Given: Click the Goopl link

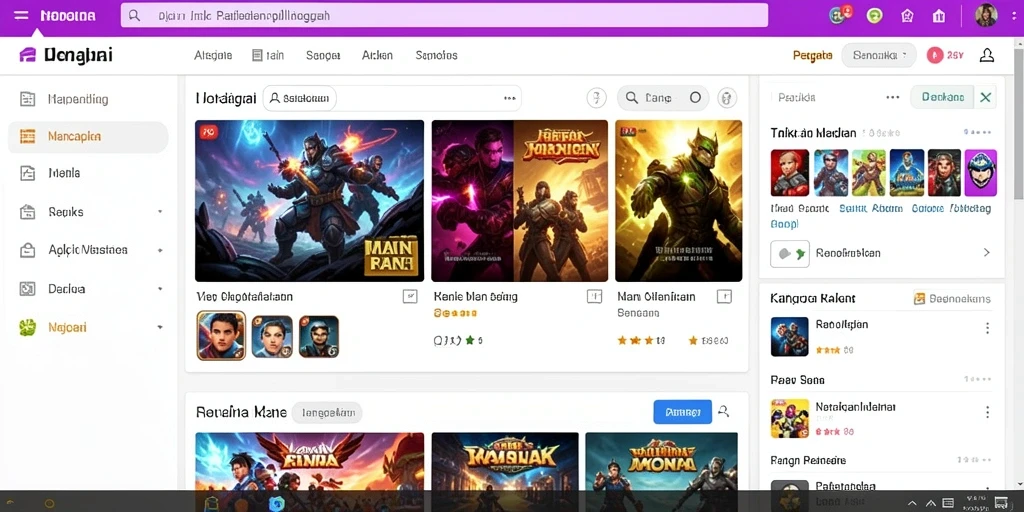Looking at the screenshot, I should pyautogui.click(x=784, y=224).
